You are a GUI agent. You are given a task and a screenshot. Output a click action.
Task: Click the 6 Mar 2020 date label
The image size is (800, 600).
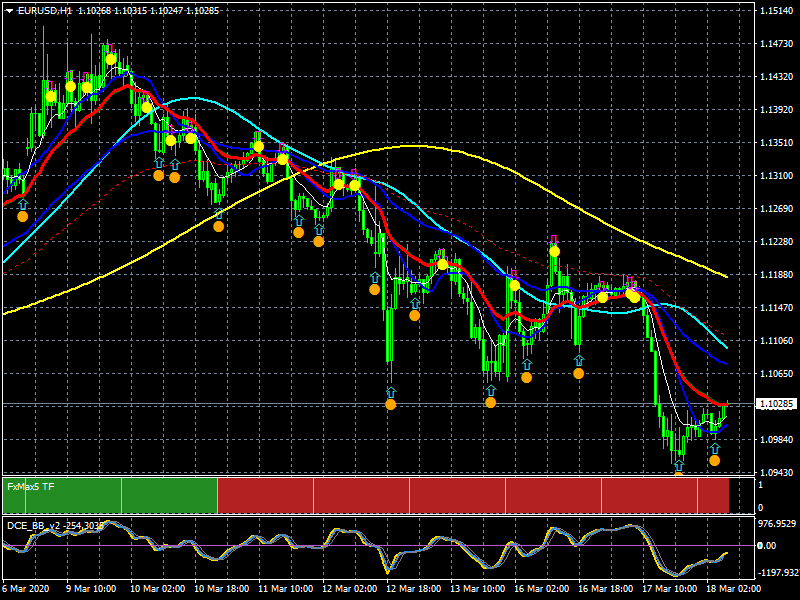coord(27,588)
